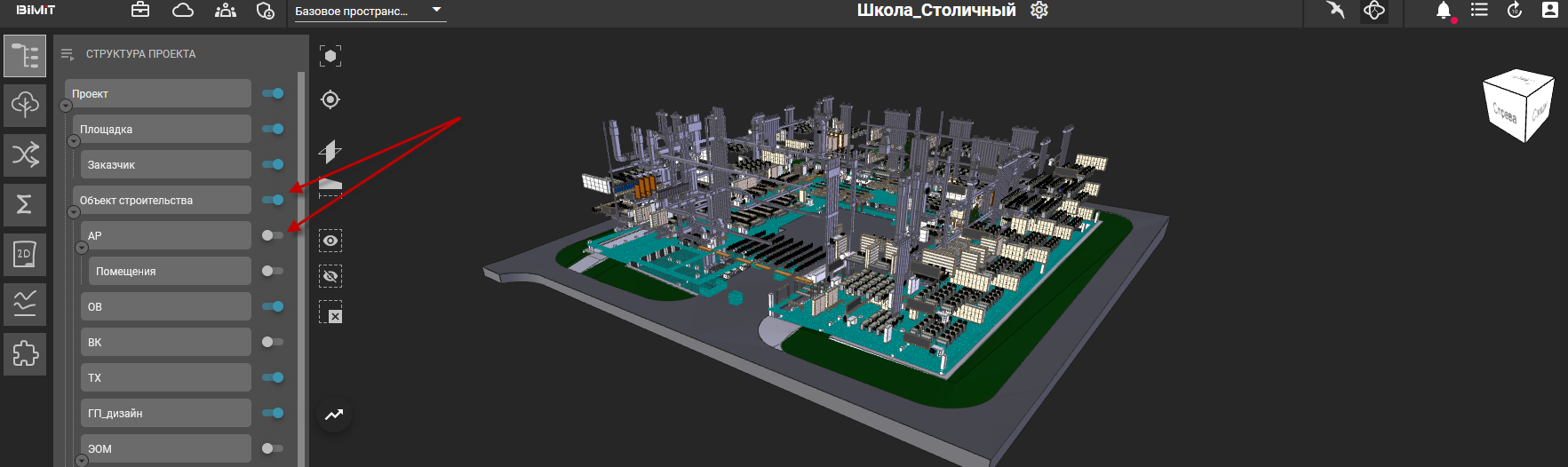Click the fly mode bird icon
Image resolution: width=1568 pixels, height=467 pixels.
1335,11
